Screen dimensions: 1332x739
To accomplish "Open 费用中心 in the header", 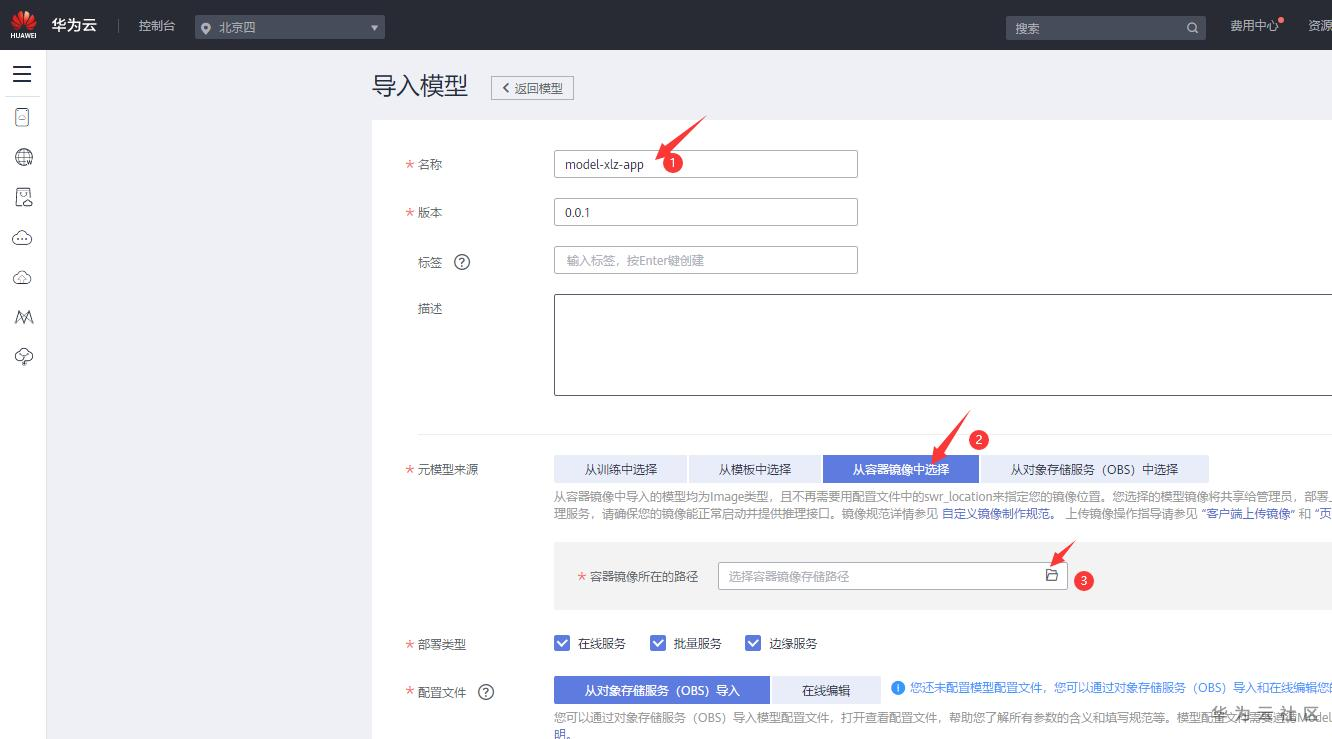I will (x=1254, y=26).
